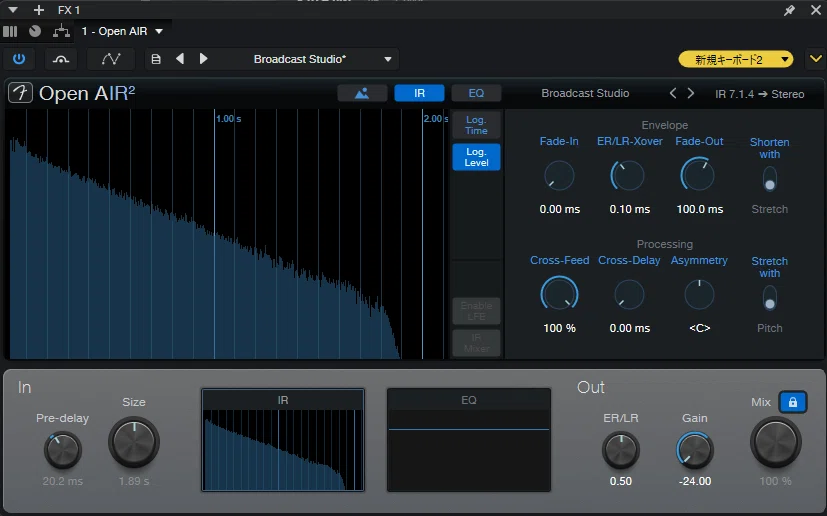Open the 新規キーボード2 yellow dropdown
This screenshot has width=827, height=516.
(736, 59)
